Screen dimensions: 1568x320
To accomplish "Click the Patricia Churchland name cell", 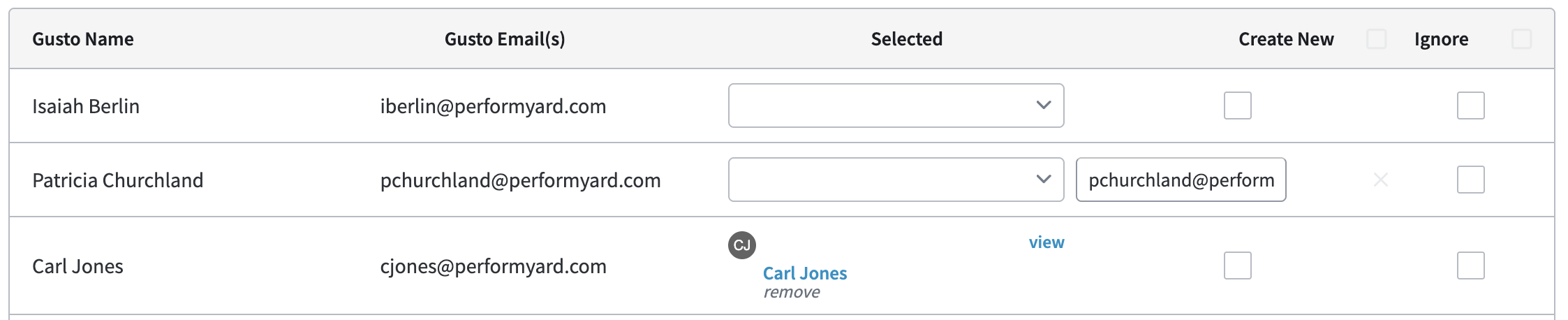I will 118,180.
